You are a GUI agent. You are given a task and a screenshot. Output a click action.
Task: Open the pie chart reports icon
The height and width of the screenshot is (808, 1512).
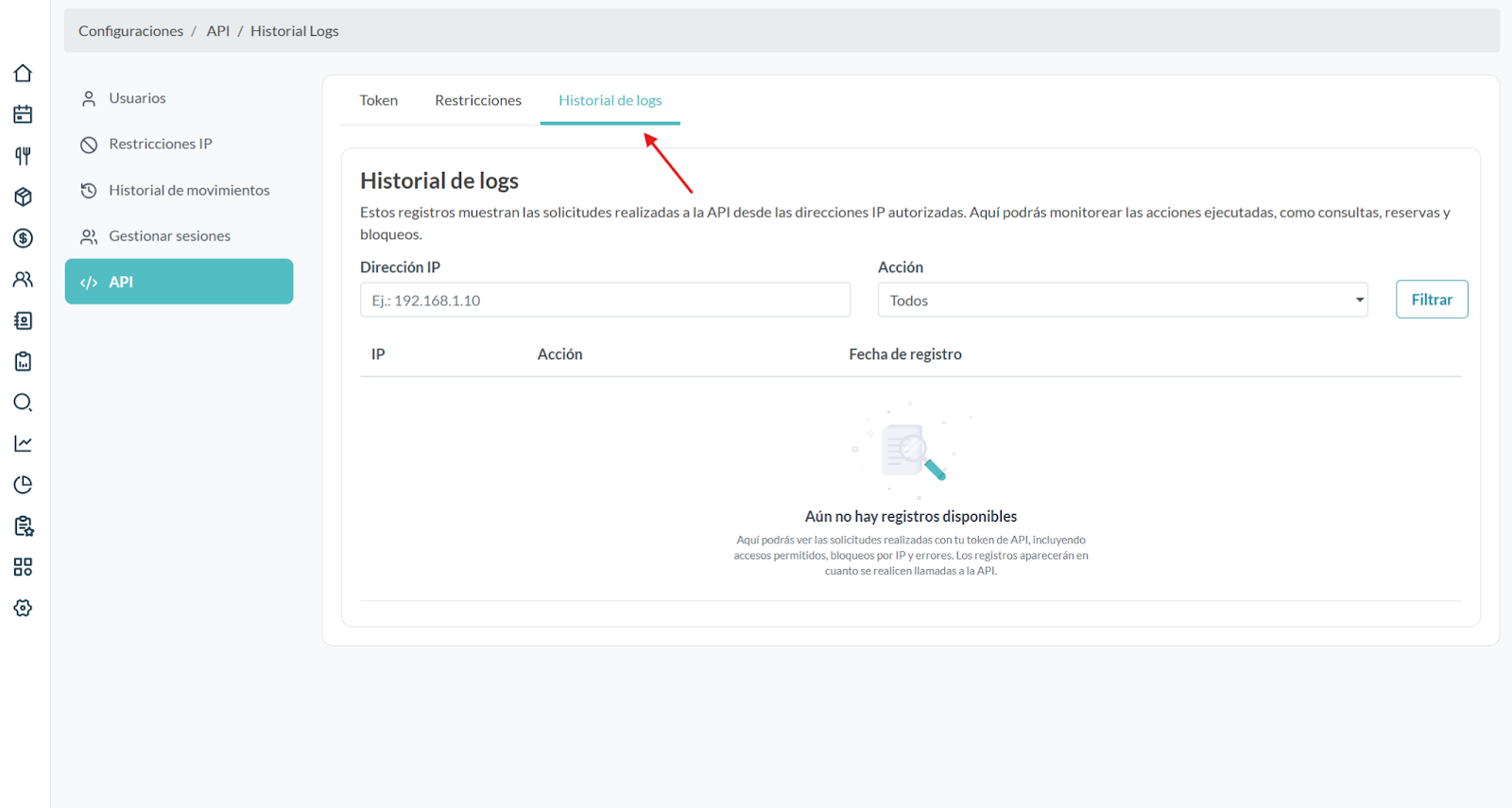tap(24, 485)
